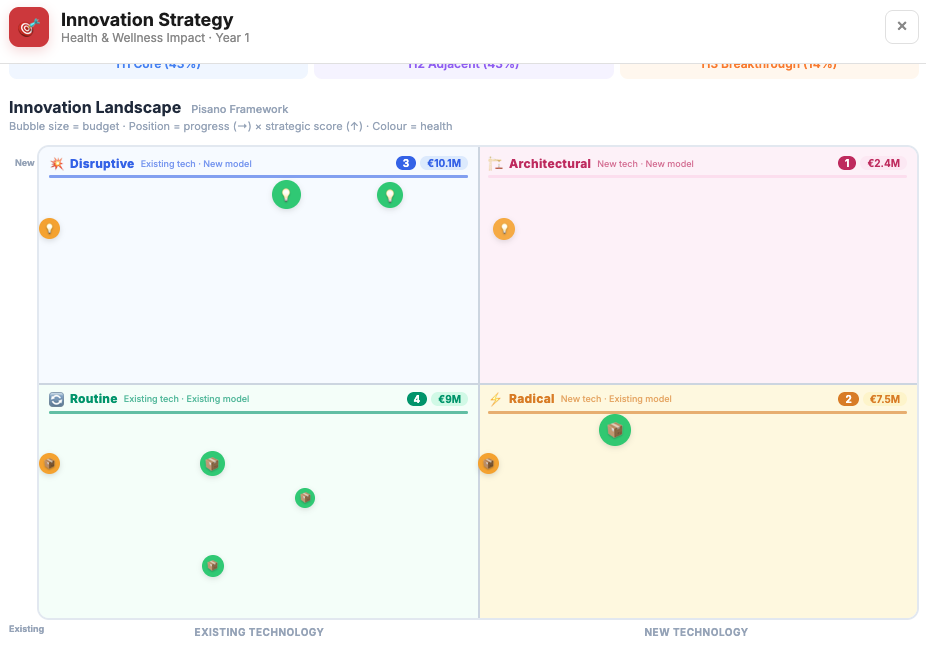Image resolution: width=926 pixels, height=653 pixels.
Task: Select the orange bubble in the Radical quadrant
Action: click(488, 463)
